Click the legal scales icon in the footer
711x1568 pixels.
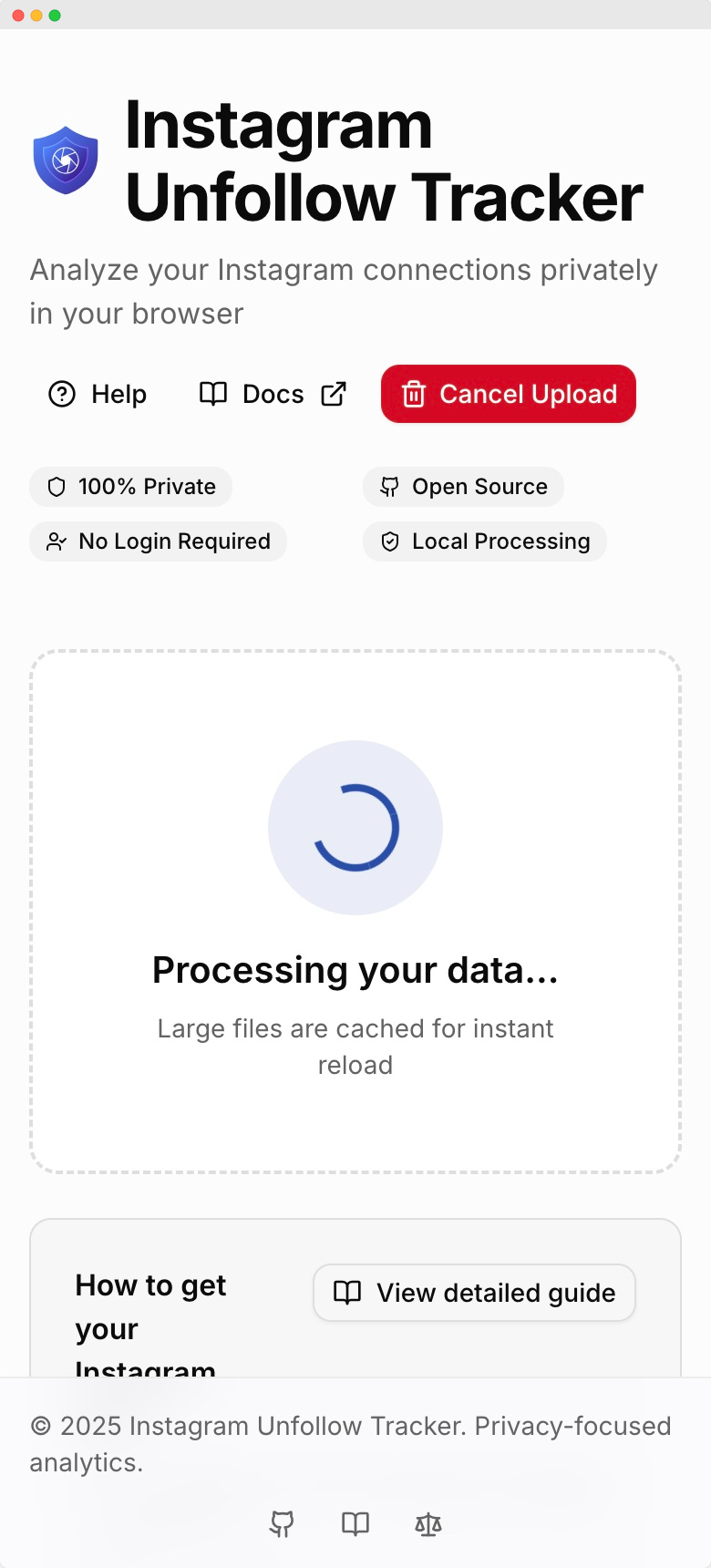click(x=428, y=1523)
